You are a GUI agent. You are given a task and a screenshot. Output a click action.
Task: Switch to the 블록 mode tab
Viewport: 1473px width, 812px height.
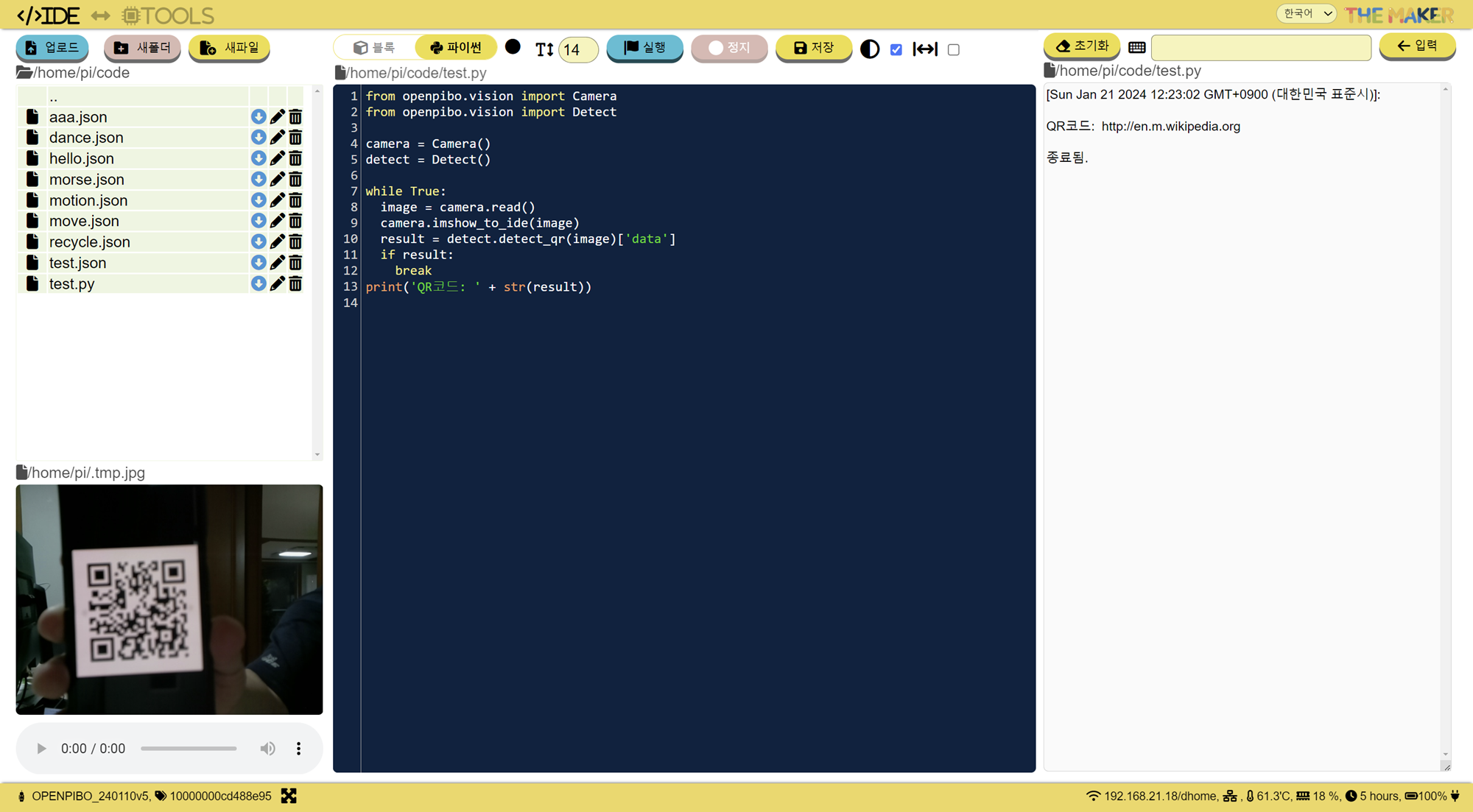coord(375,48)
